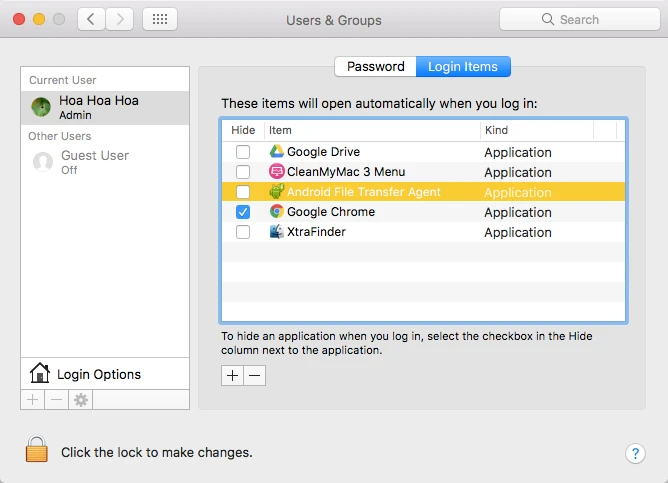Remove selected login item with minus button
Screen dimensions: 668x483
[255, 376]
